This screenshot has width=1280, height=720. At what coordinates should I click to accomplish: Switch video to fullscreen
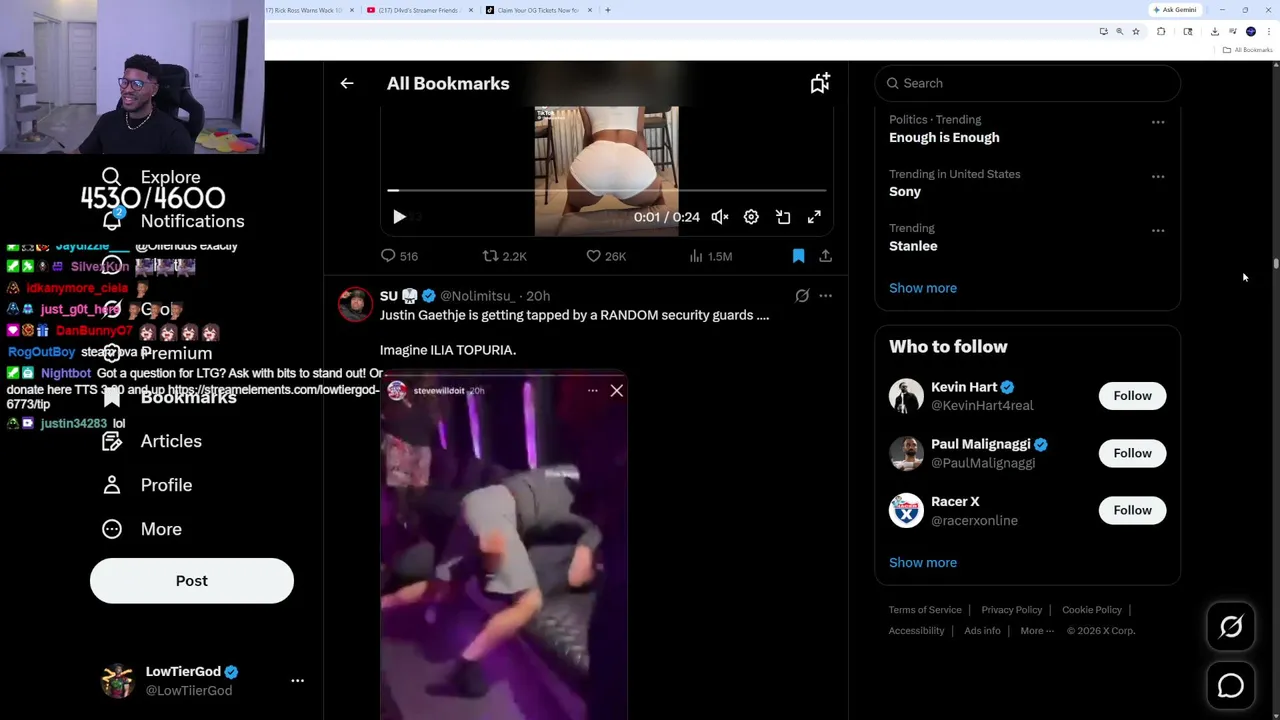(814, 217)
